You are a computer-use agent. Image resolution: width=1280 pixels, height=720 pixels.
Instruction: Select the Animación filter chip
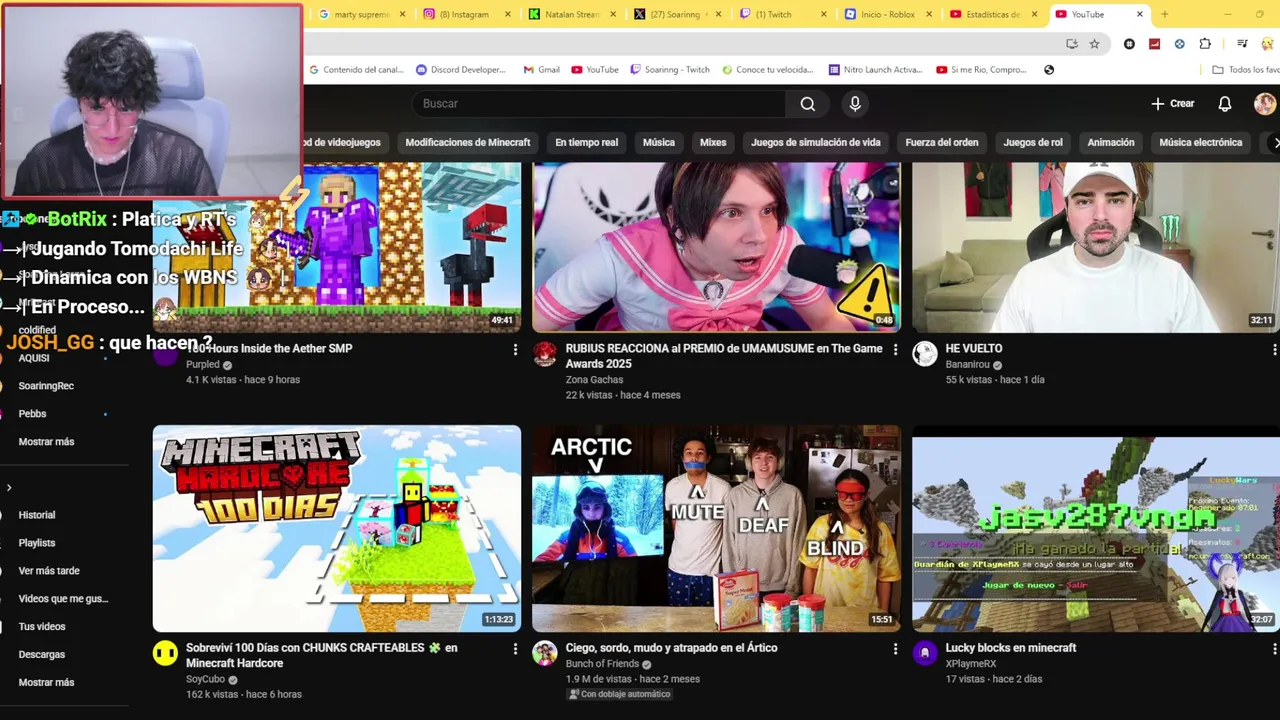pyautogui.click(x=1111, y=142)
